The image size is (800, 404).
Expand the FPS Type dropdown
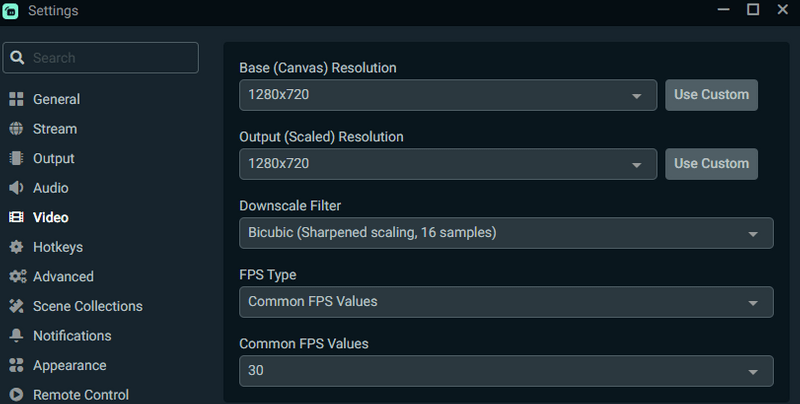[506, 302]
